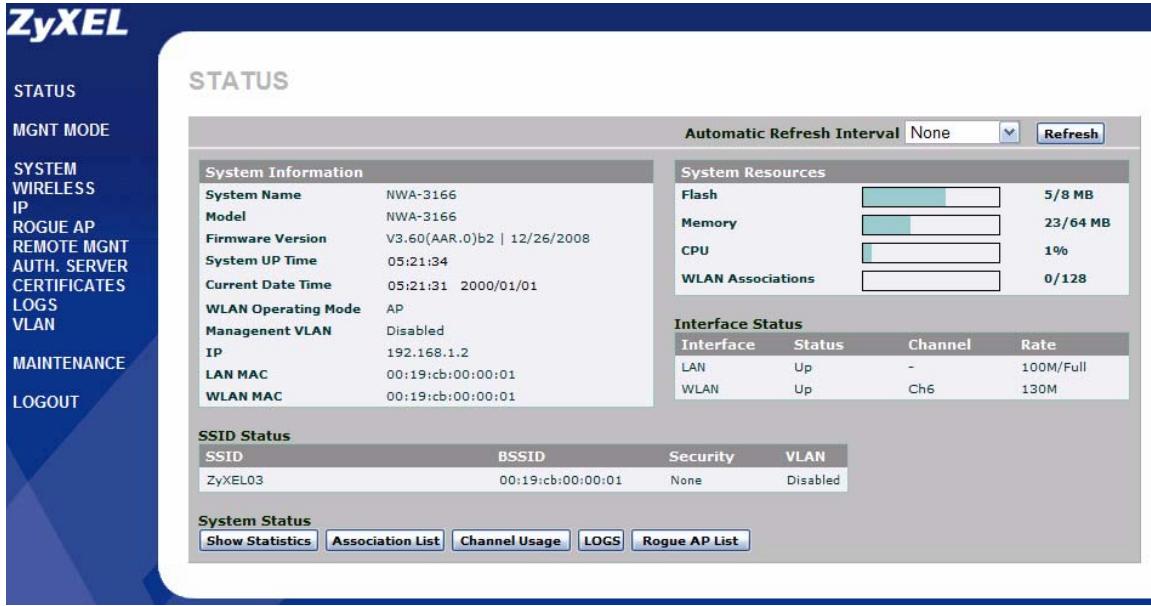The width and height of the screenshot is (1151, 606).
Task: Click the LAN MAC label
Action: [x=236, y=374]
